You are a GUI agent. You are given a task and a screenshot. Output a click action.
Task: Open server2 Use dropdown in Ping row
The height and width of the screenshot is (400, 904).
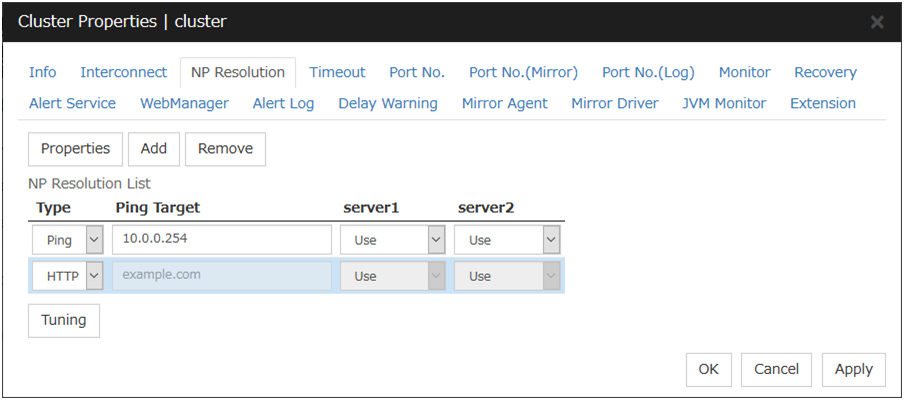click(x=507, y=240)
